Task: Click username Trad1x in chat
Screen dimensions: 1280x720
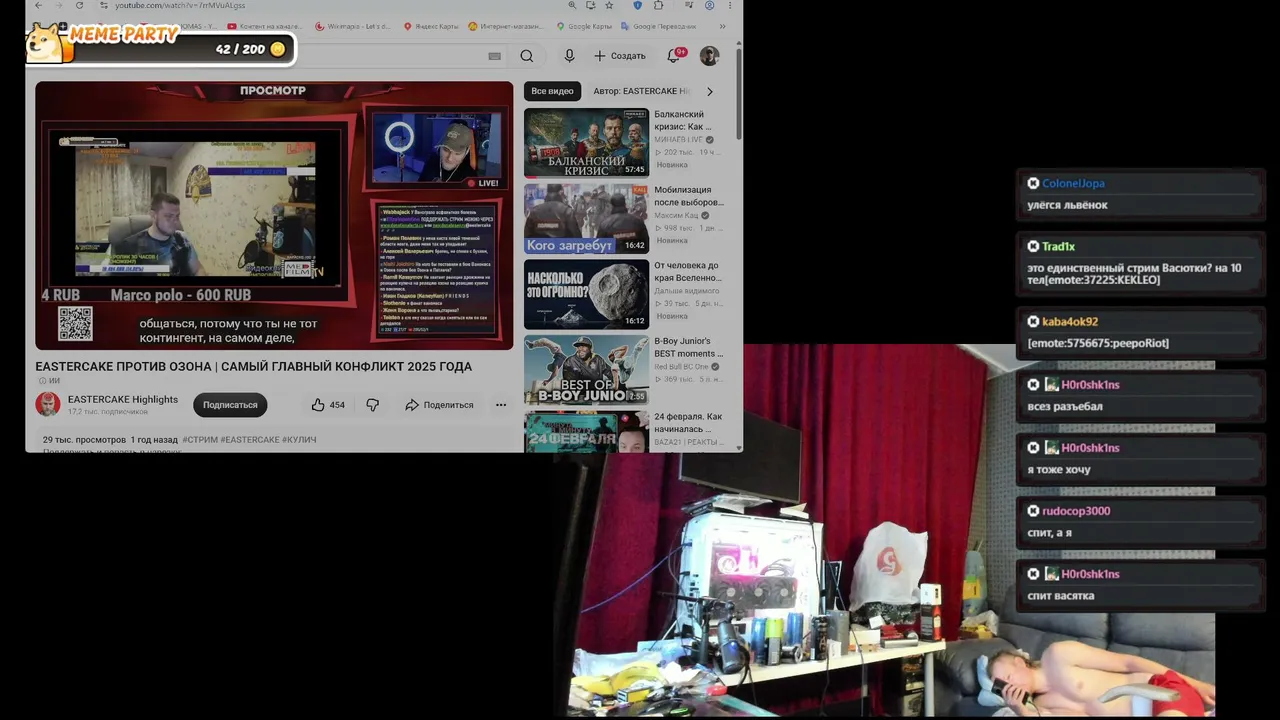Action: click(x=1058, y=246)
